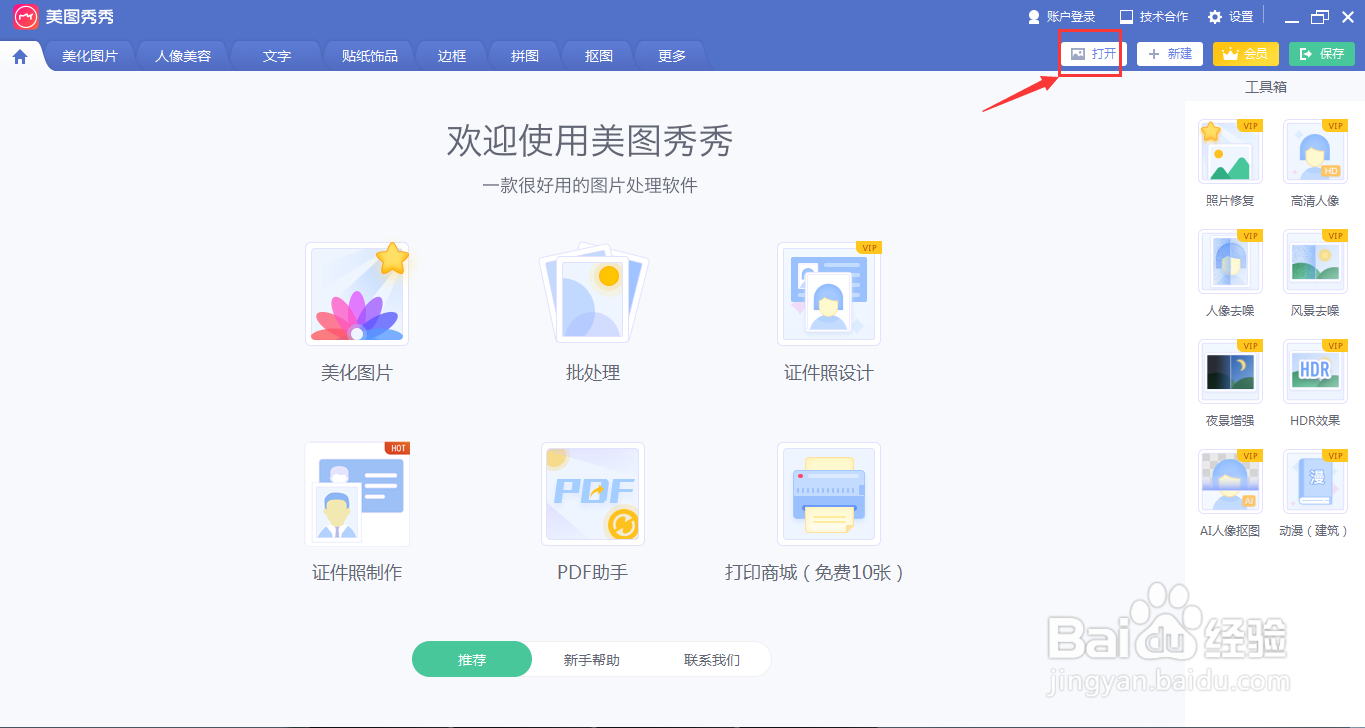The height and width of the screenshot is (728, 1365).
Task: Go to the home tab icon
Action: point(20,56)
